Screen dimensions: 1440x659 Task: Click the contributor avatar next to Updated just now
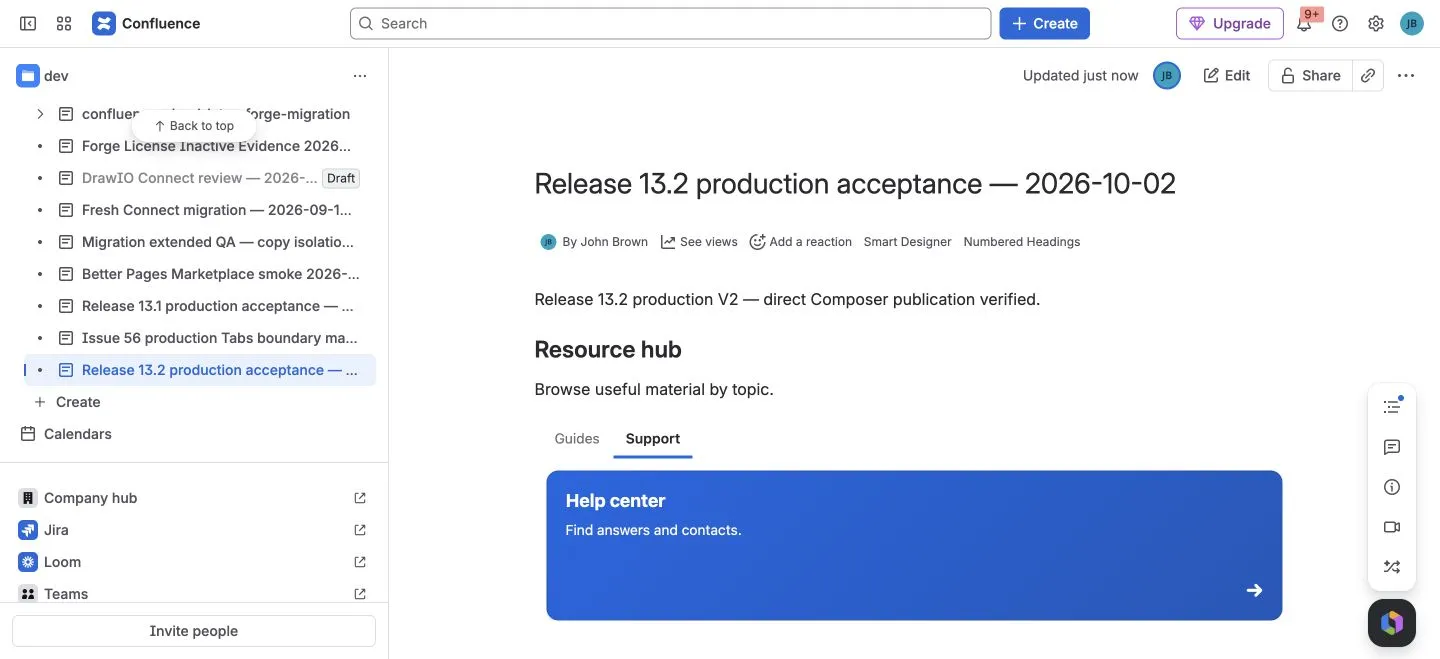[1166, 75]
